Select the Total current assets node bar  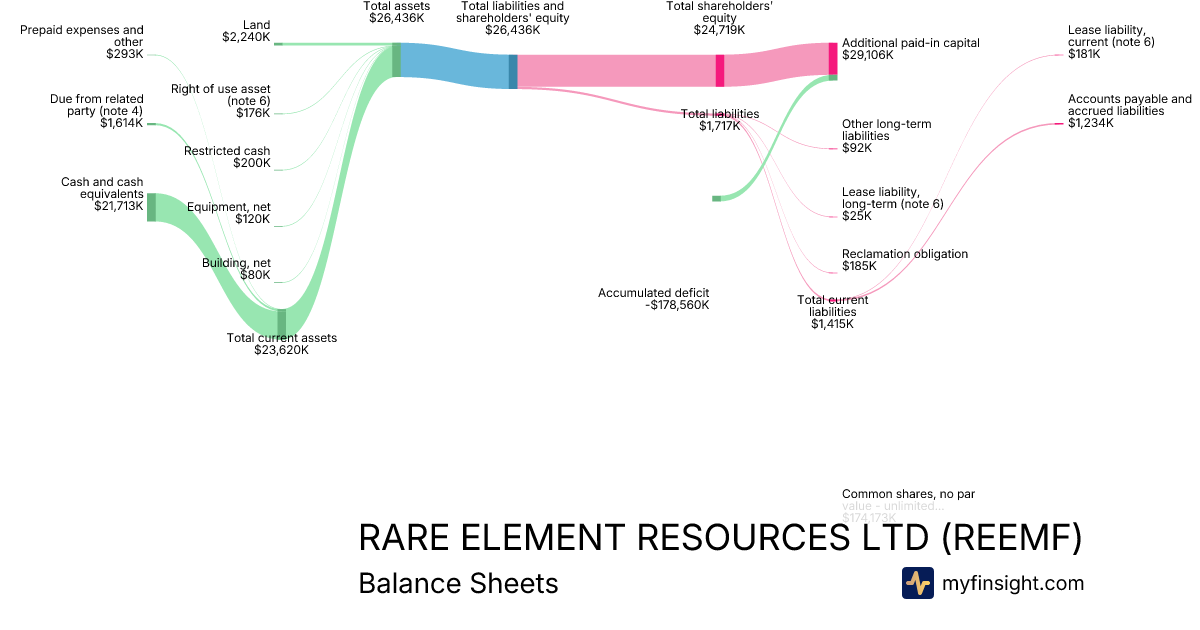282,322
